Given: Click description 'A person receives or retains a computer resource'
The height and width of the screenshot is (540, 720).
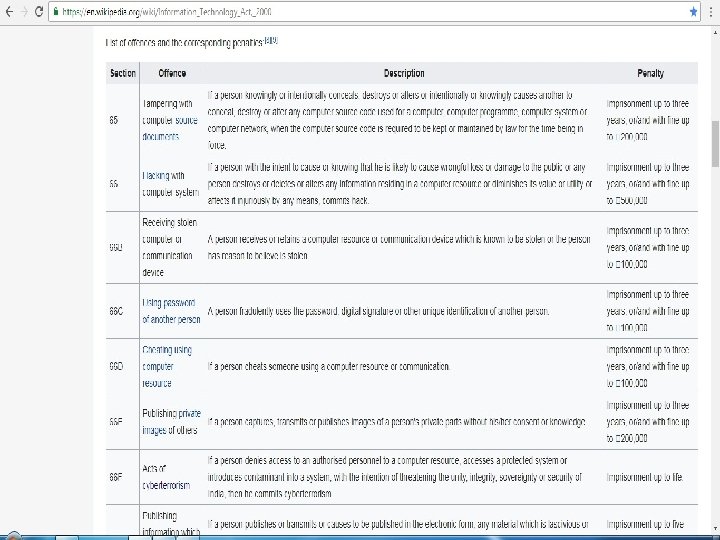Looking at the screenshot, I should [399, 248].
